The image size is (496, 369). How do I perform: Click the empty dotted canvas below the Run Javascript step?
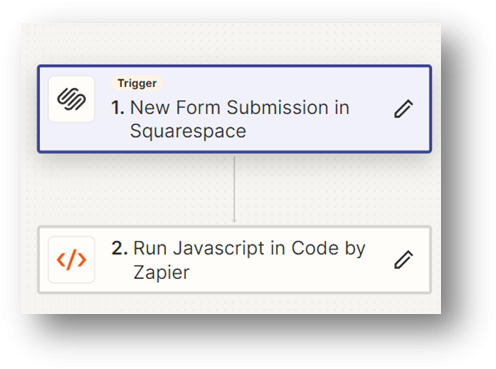[231, 304]
